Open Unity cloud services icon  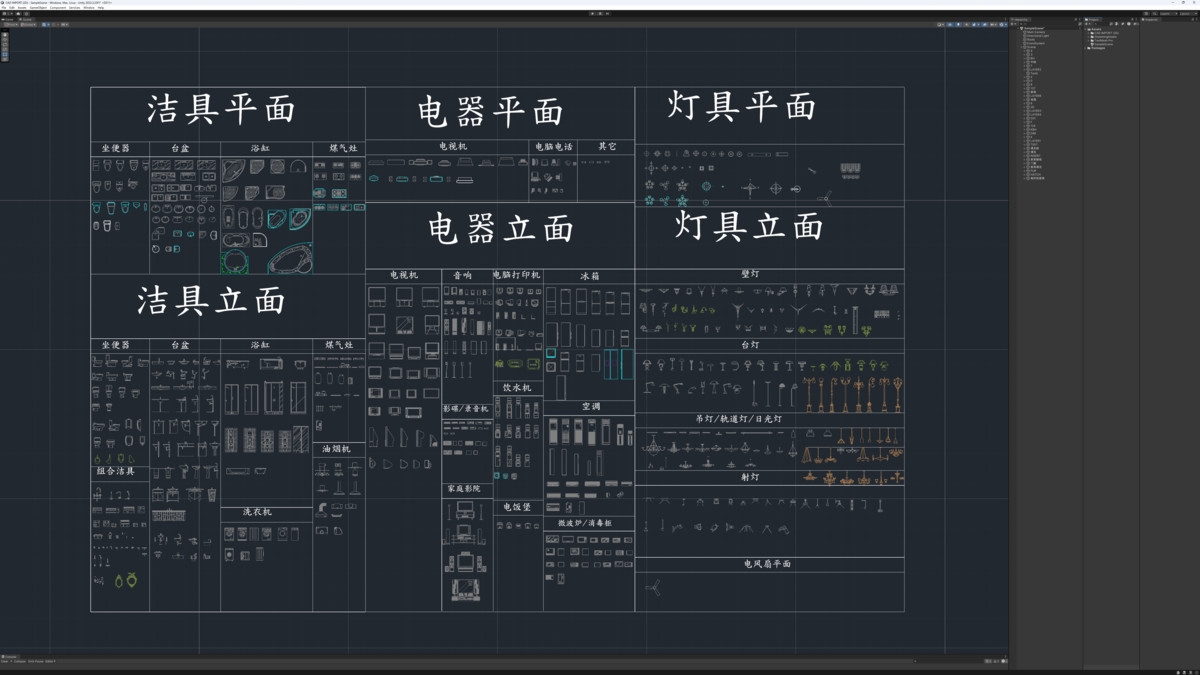click(x=18, y=13)
